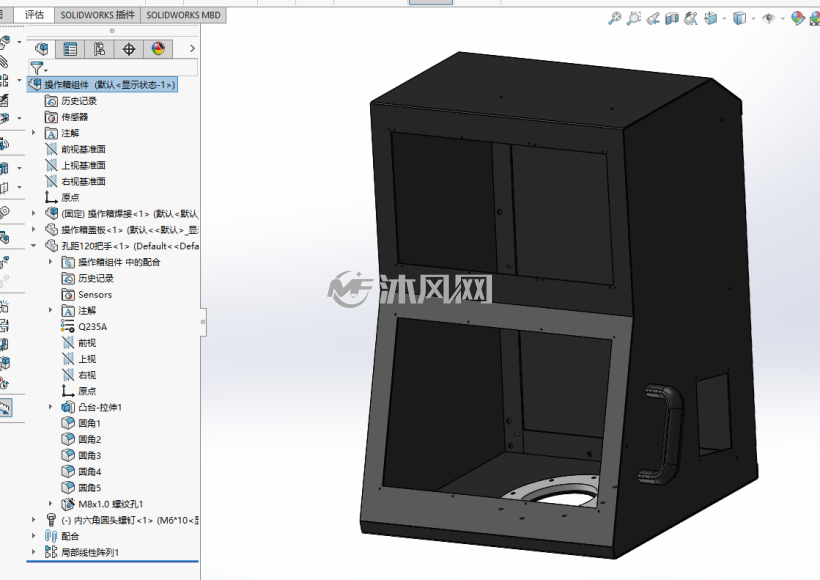Screen dimensions: 820x580
Task: Click the feature tree panel collapse handle
Action: pos(203,322)
